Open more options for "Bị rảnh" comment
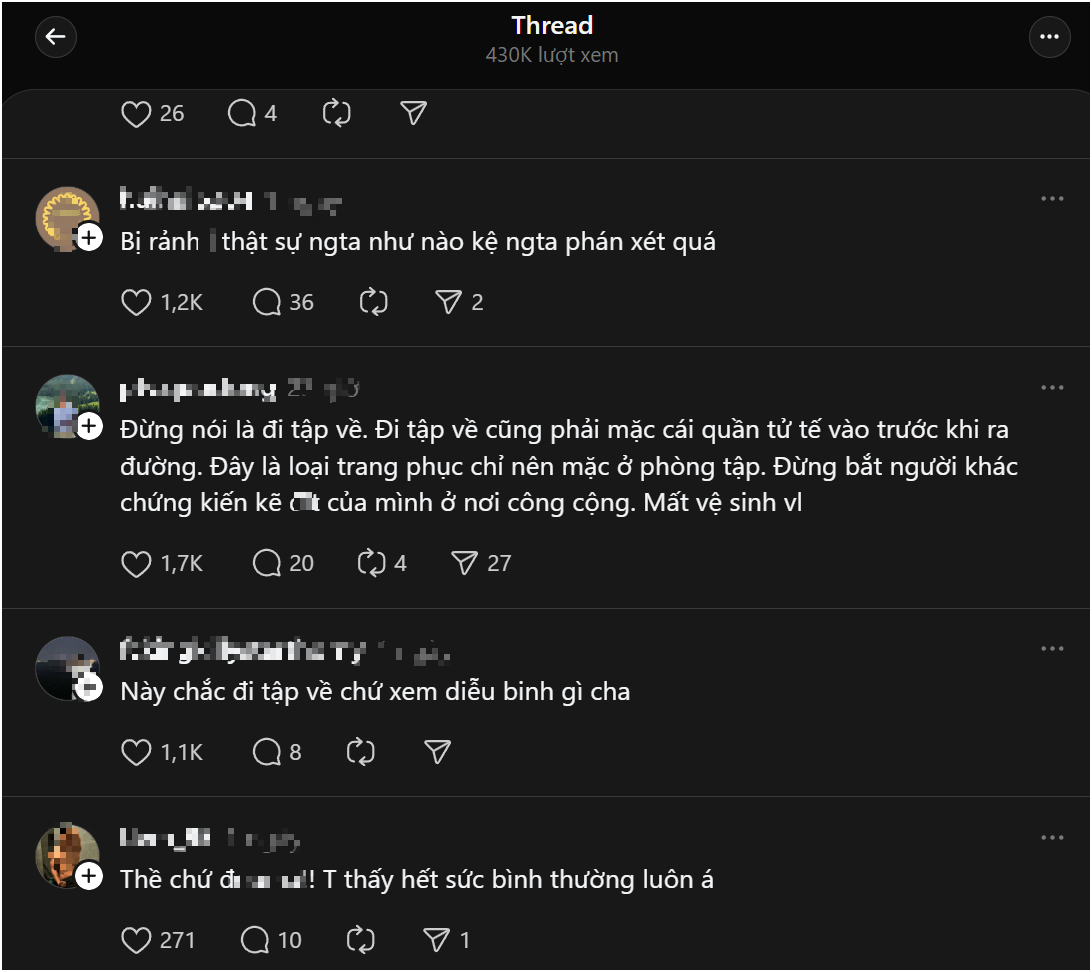The image size is (1092, 972). click(x=1051, y=199)
